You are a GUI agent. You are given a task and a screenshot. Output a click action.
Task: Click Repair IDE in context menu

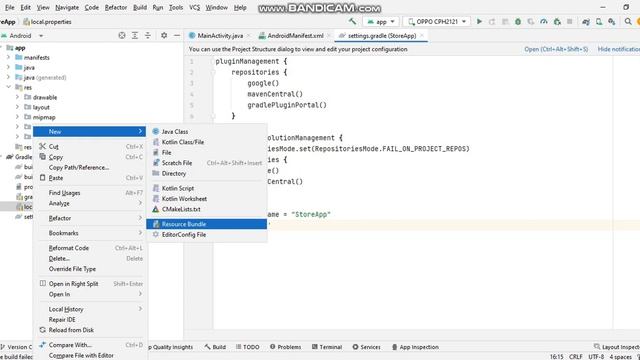(90, 320)
